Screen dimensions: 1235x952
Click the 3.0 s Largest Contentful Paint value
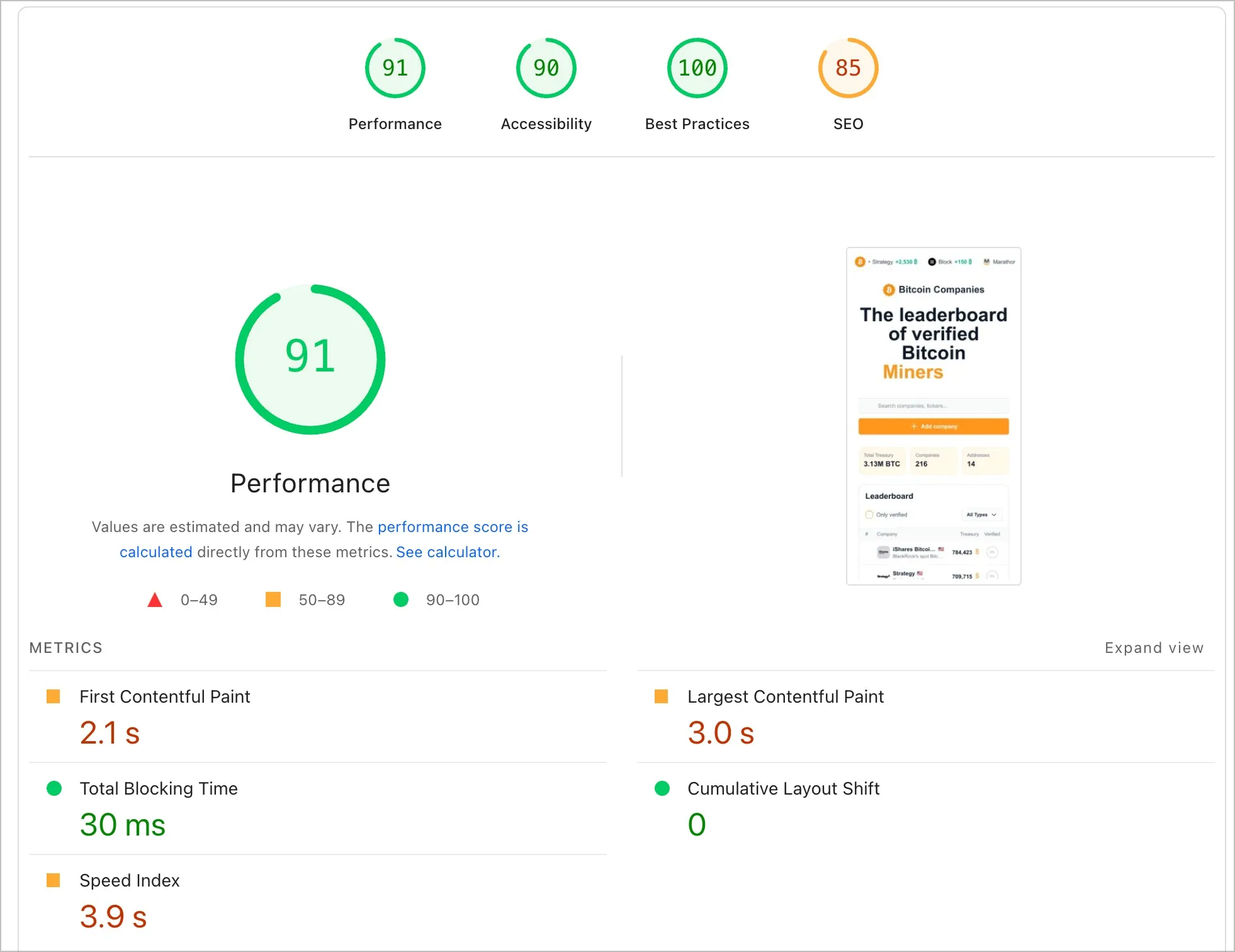(x=721, y=733)
